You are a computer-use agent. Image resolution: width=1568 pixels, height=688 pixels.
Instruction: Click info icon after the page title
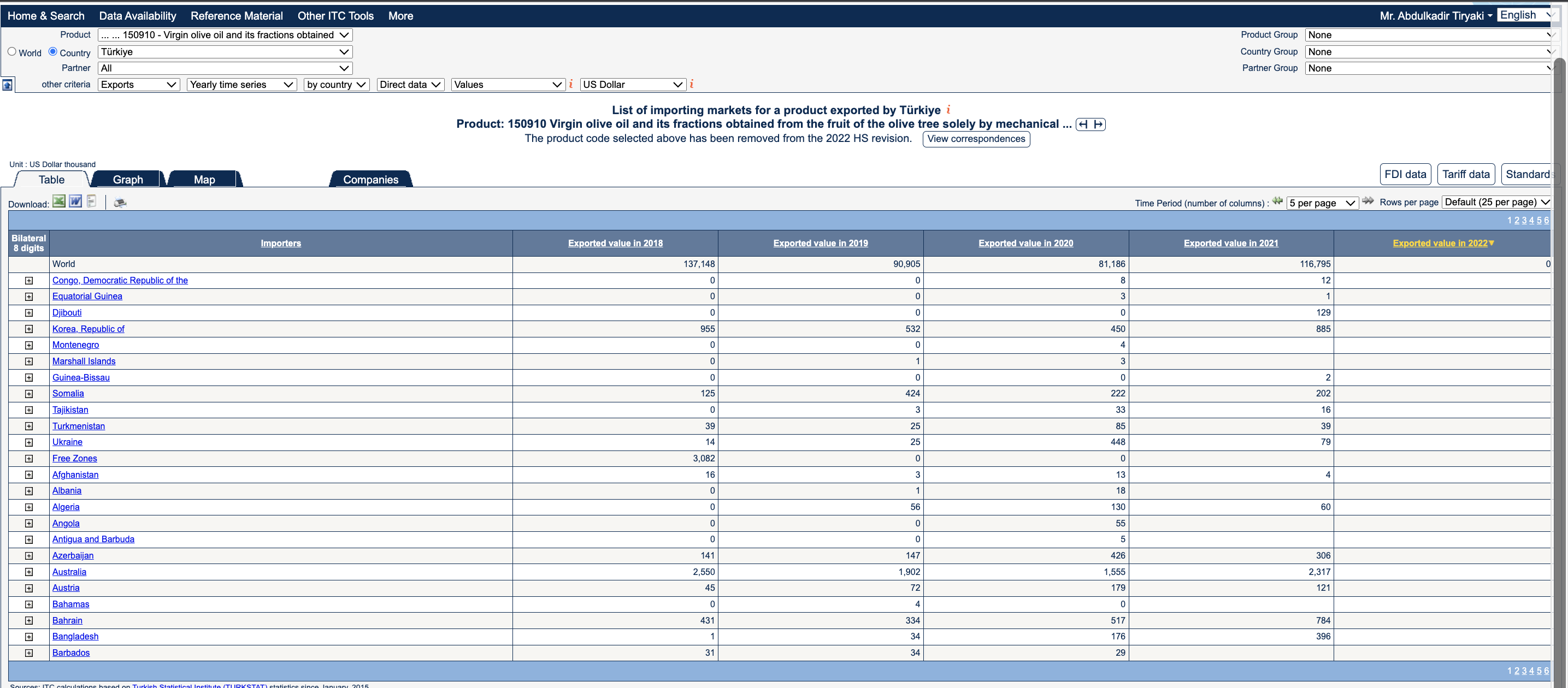pos(948,110)
